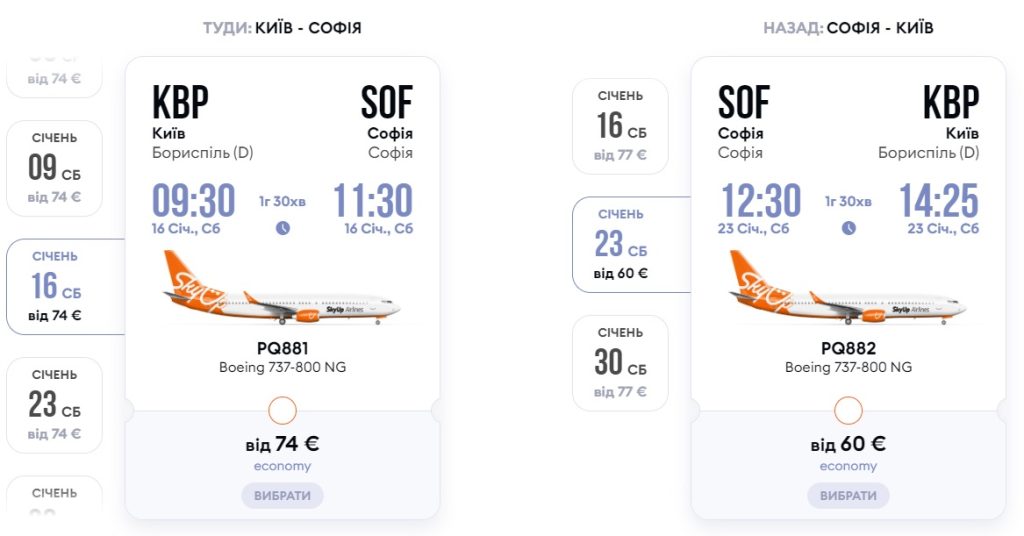This screenshot has height=536, width=1024.
Task: Choose return date 23 Січень at 60 €
Action: point(621,244)
